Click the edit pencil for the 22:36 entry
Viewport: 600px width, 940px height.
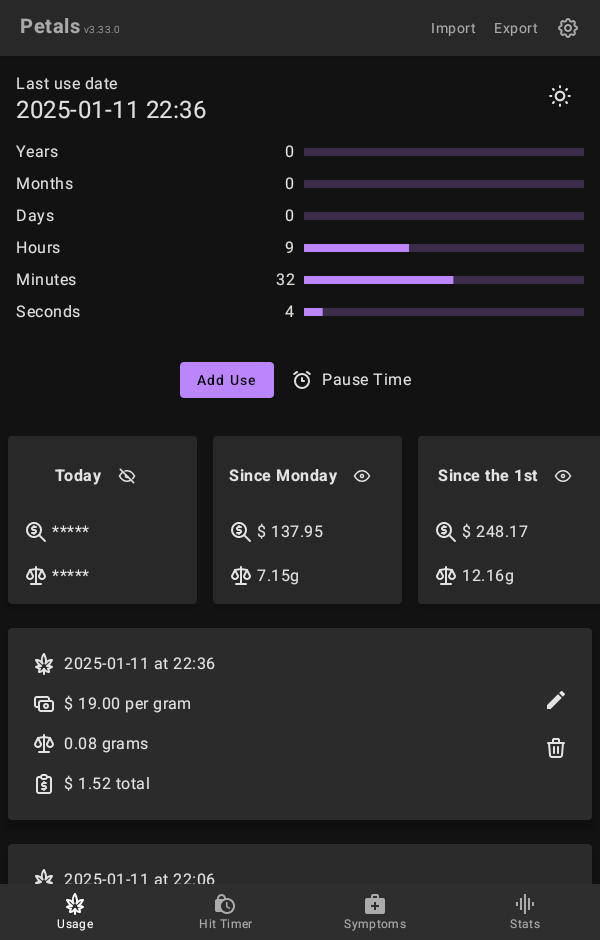coord(556,700)
